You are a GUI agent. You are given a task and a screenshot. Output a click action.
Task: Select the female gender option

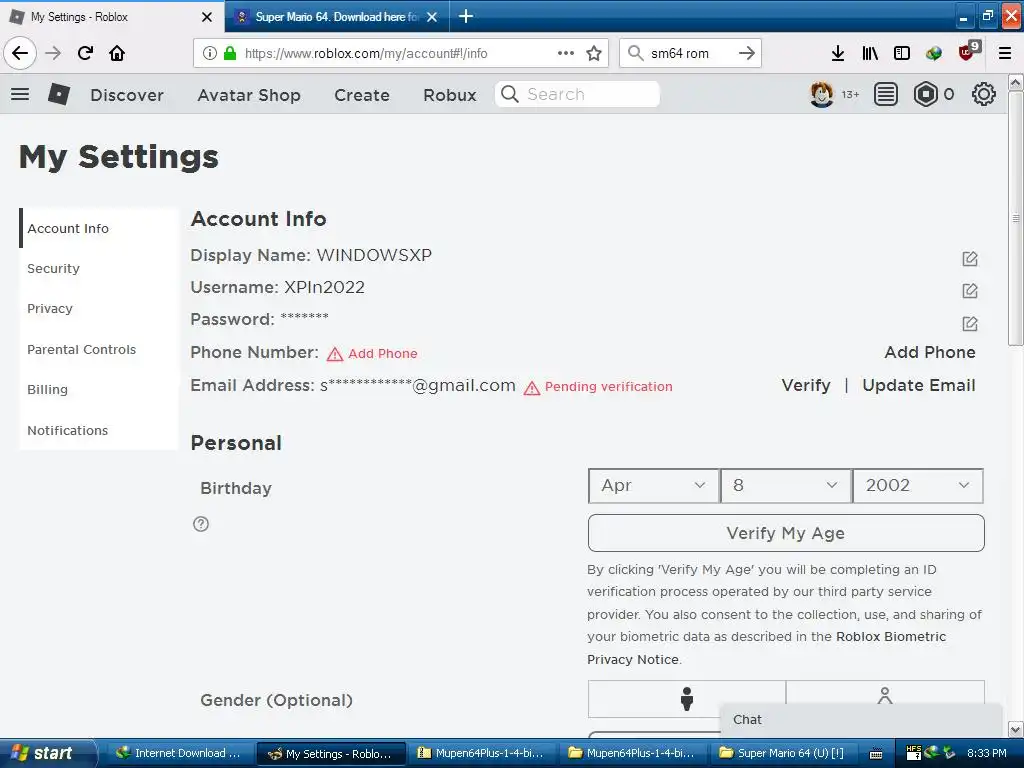pyautogui.click(x=885, y=696)
